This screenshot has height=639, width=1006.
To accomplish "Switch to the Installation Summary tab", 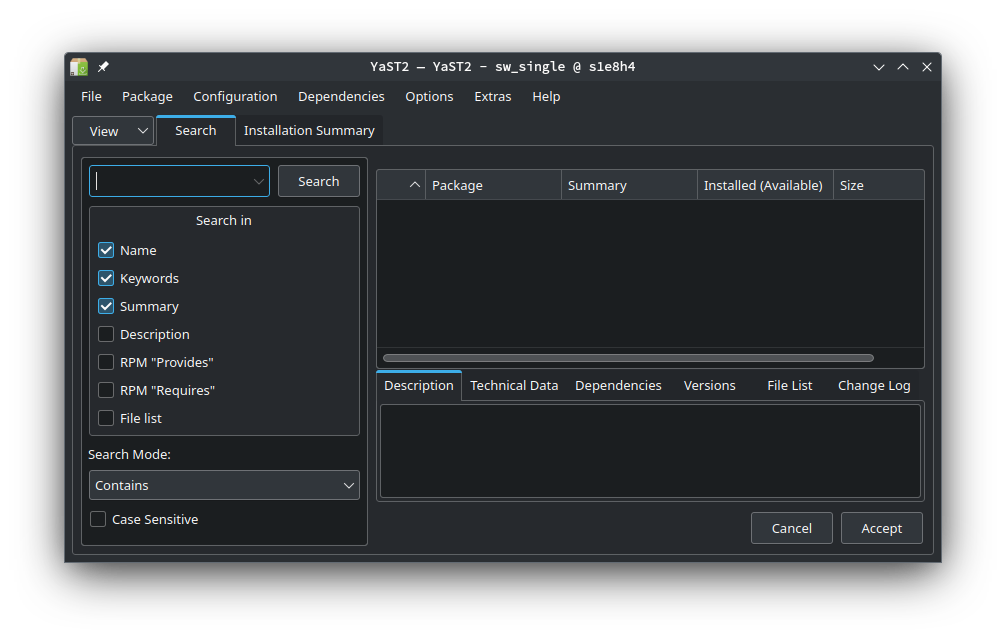I will click(x=308, y=130).
